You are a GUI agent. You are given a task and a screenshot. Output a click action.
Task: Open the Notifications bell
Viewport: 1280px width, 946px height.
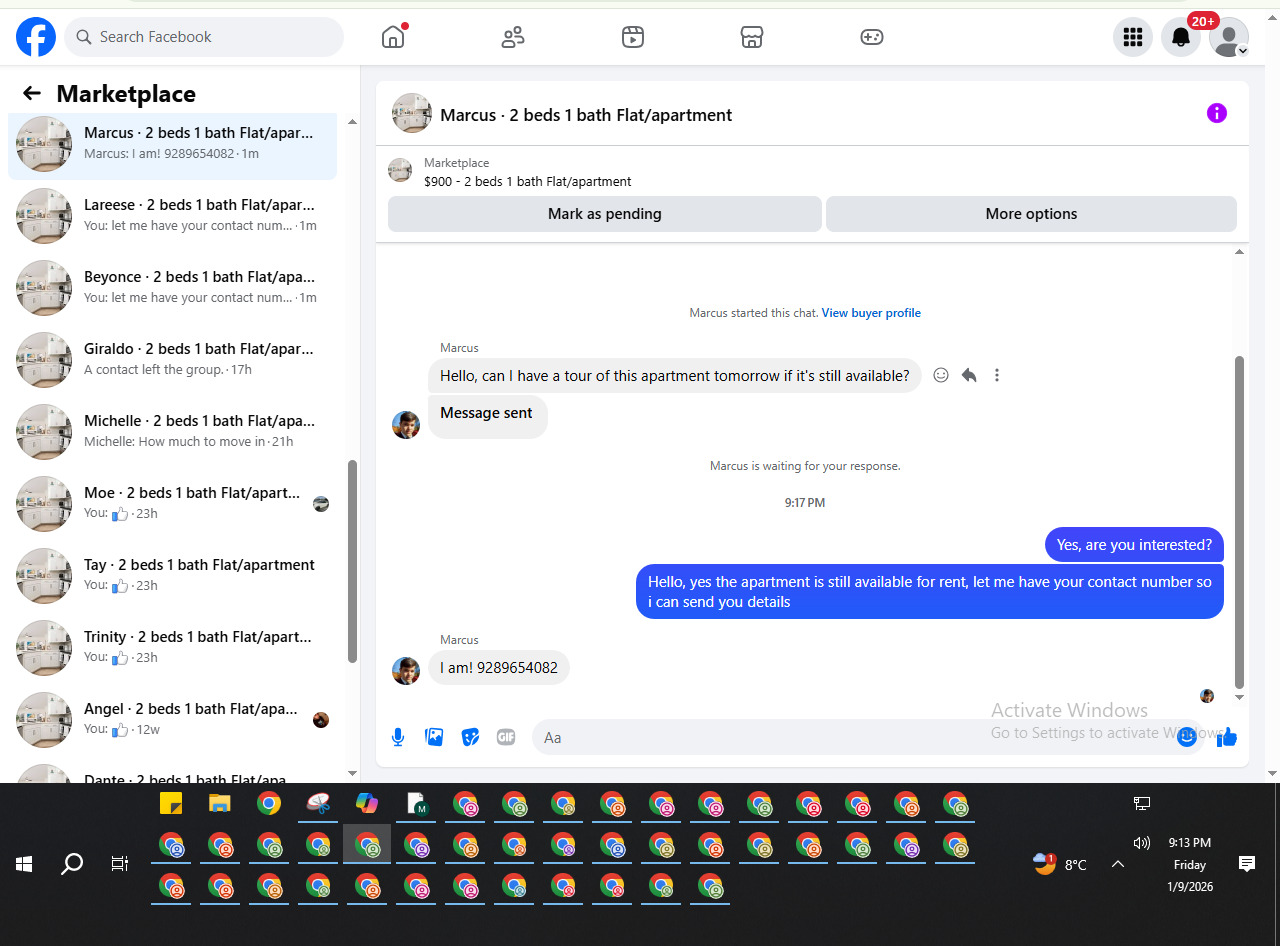point(1181,37)
